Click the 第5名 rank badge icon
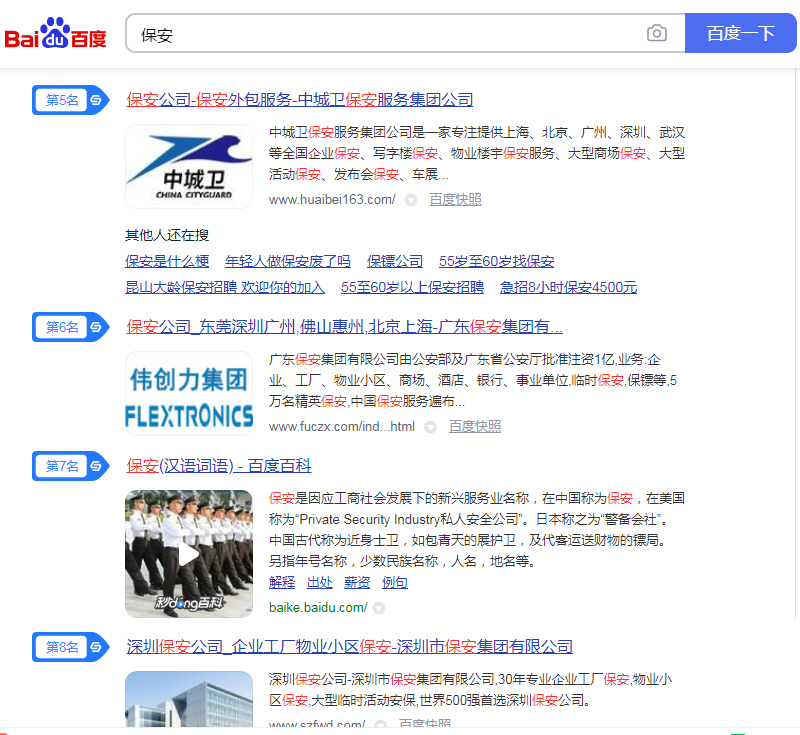The image size is (800, 735). point(70,100)
